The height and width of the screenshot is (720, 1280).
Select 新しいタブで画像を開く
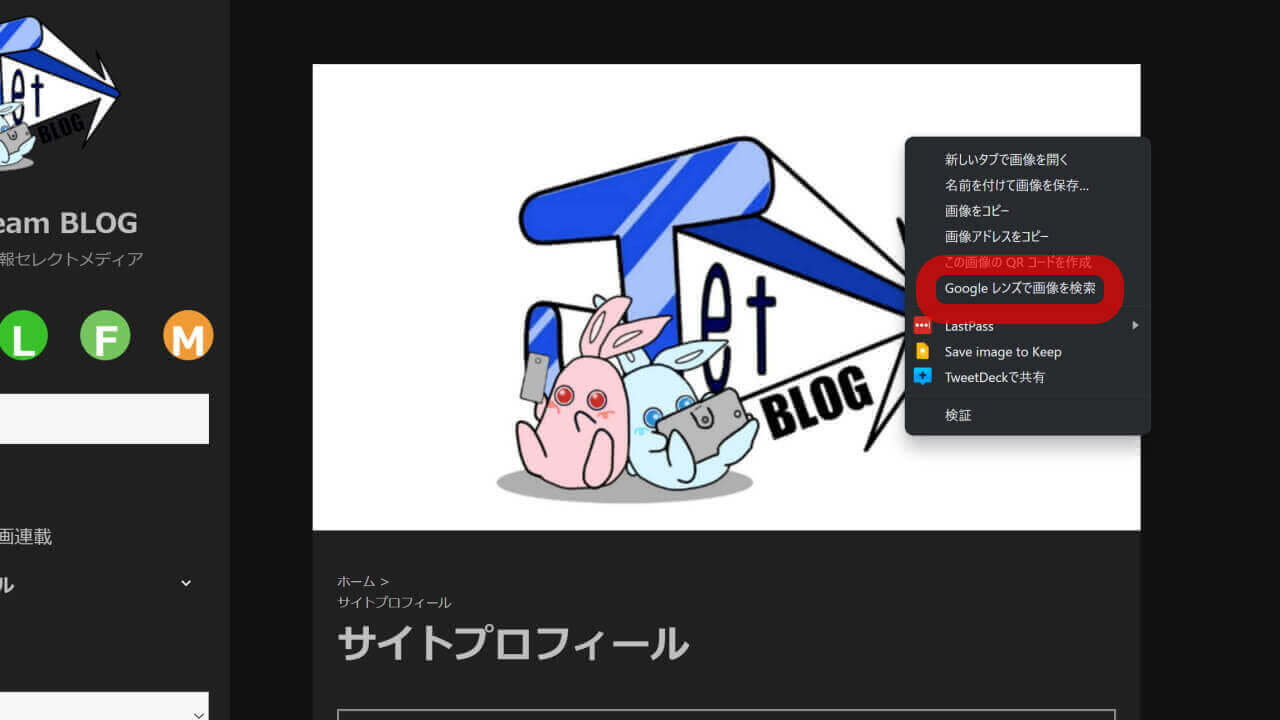point(1006,159)
